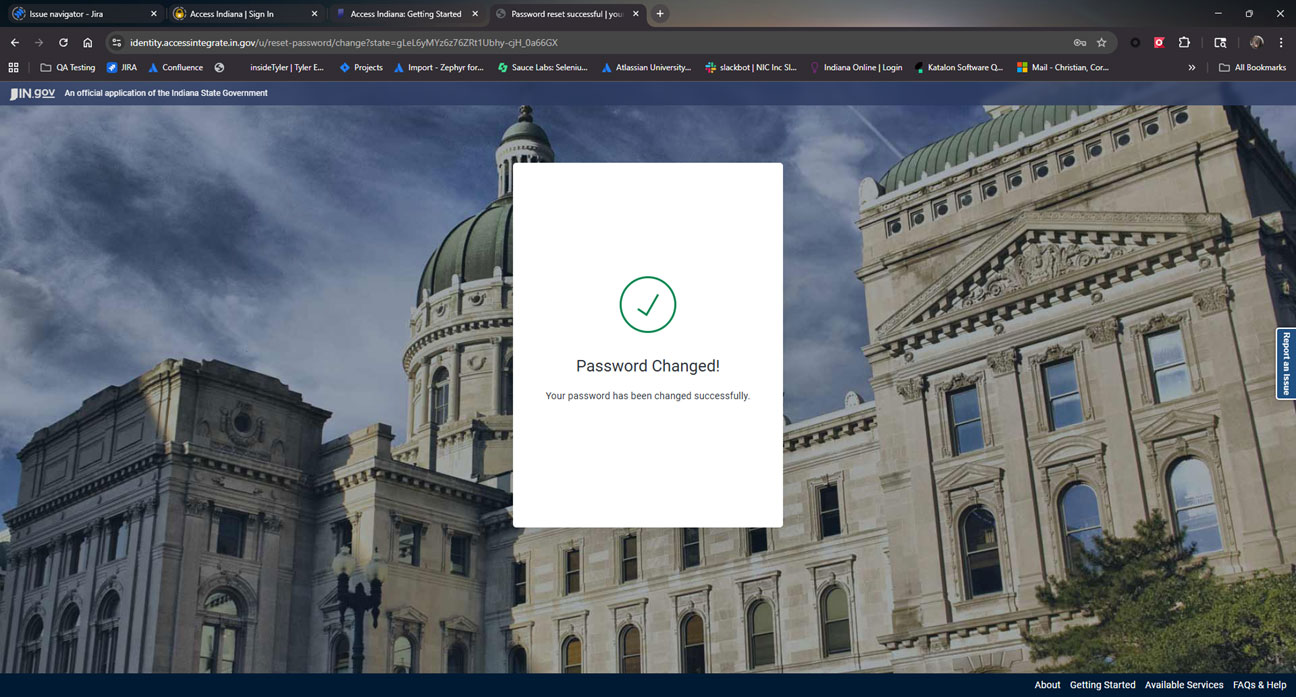Image resolution: width=1296 pixels, height=697 pixels.
Task: Go to the browser home page
Action: click(88, 43)
